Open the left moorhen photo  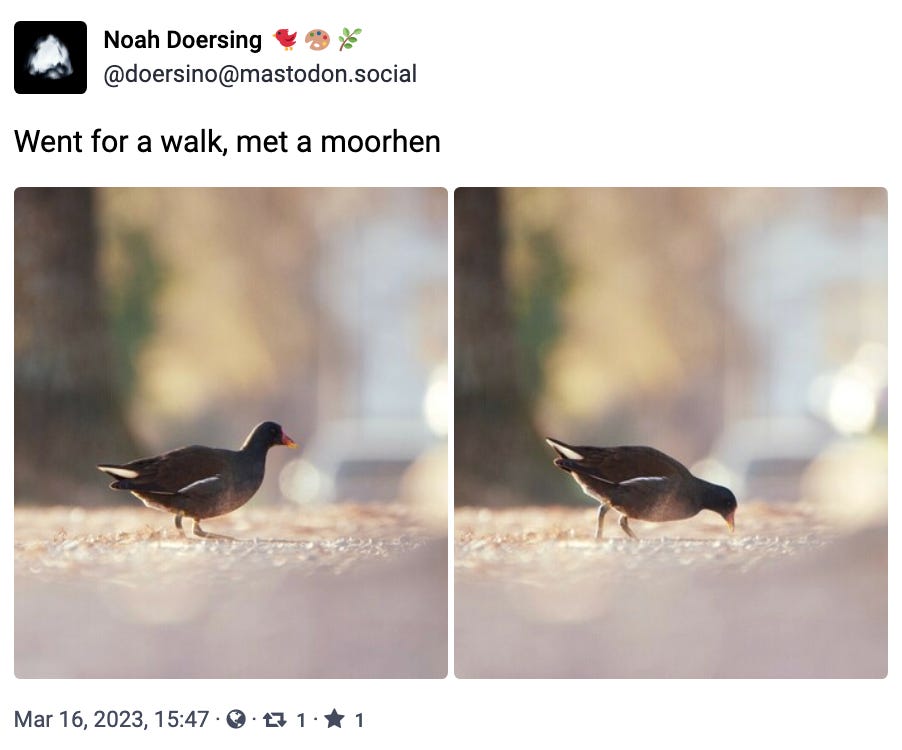[231, 433]
